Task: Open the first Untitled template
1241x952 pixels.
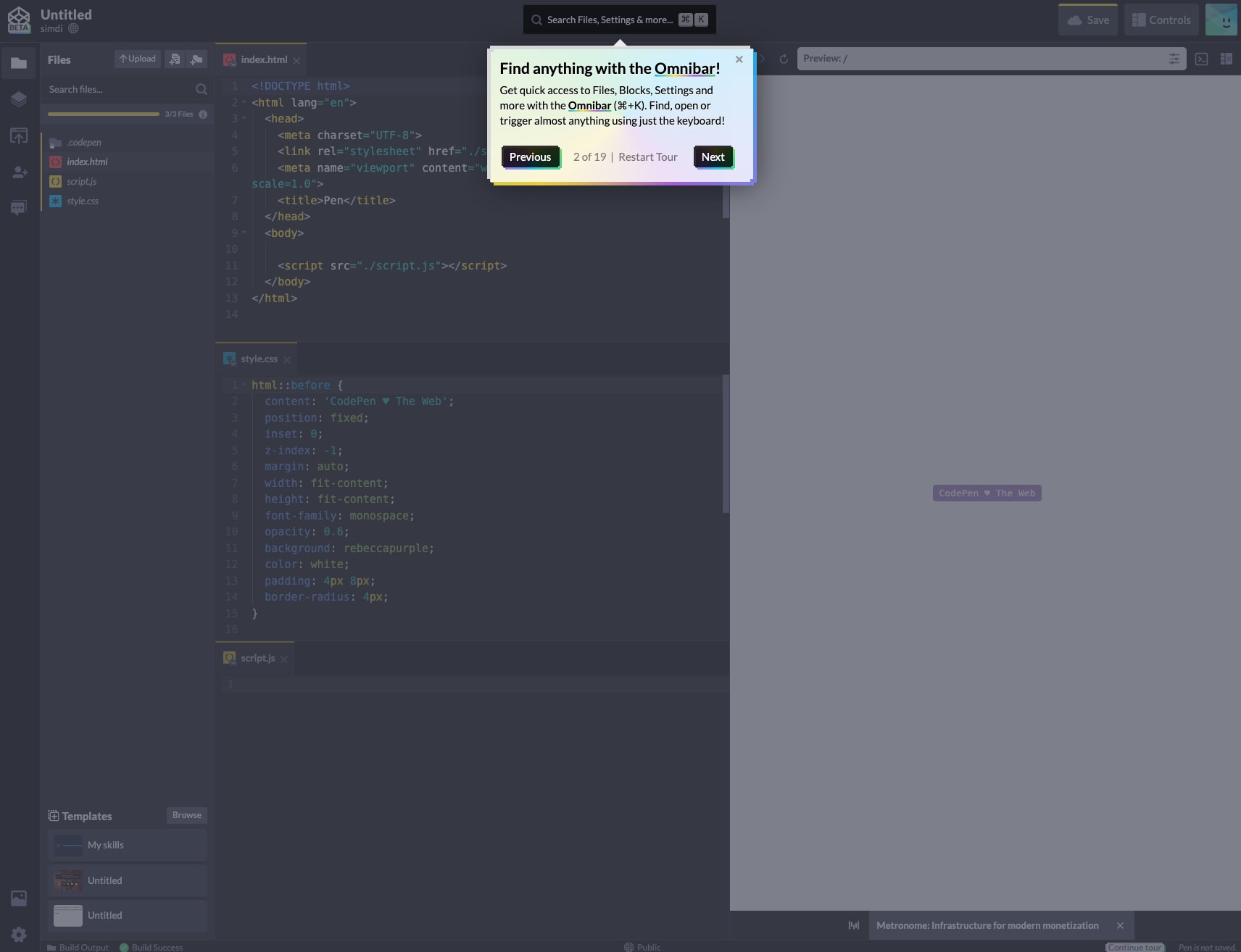Action: click(x=128, y=881)
